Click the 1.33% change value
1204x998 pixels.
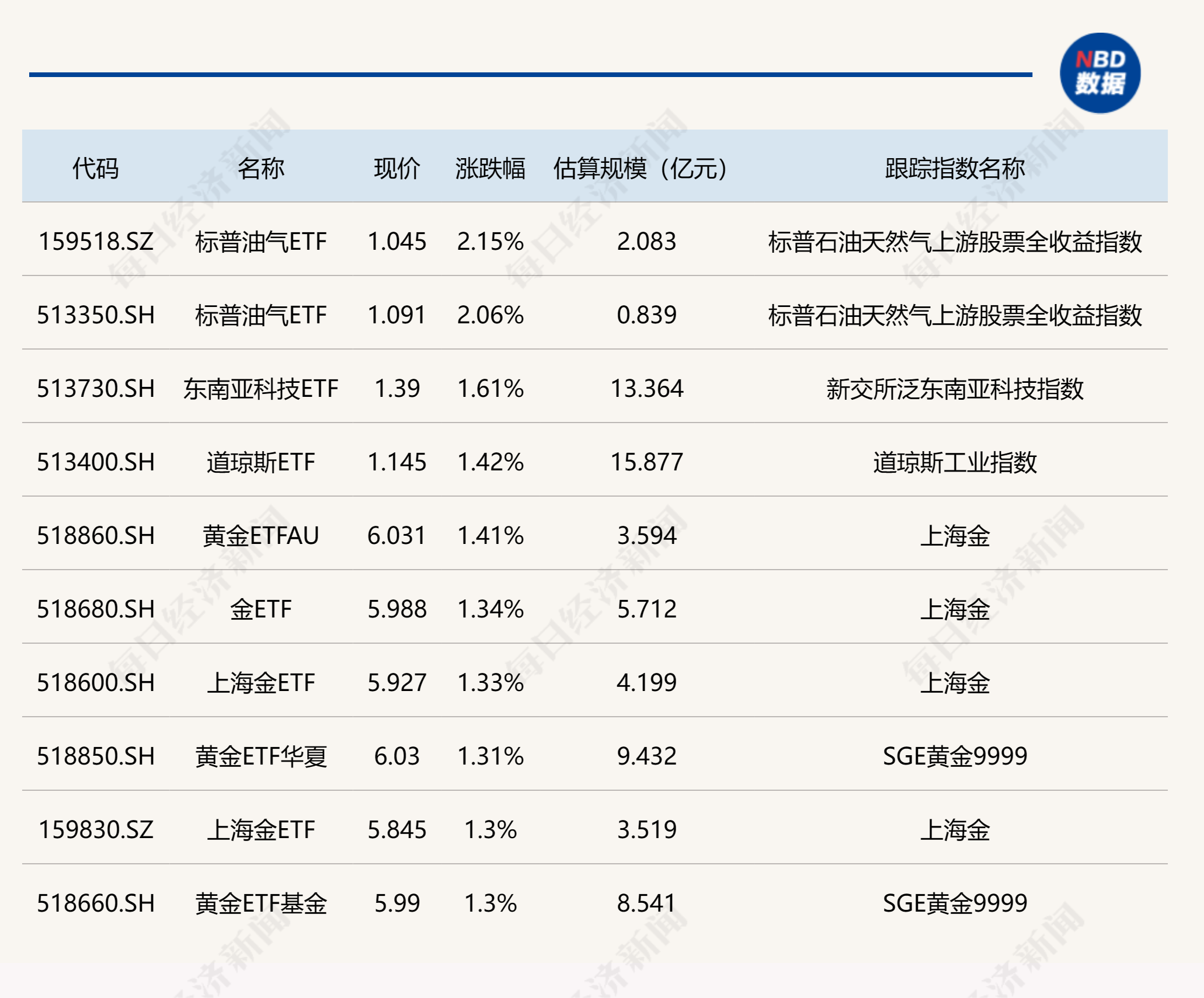click(490, 683)
